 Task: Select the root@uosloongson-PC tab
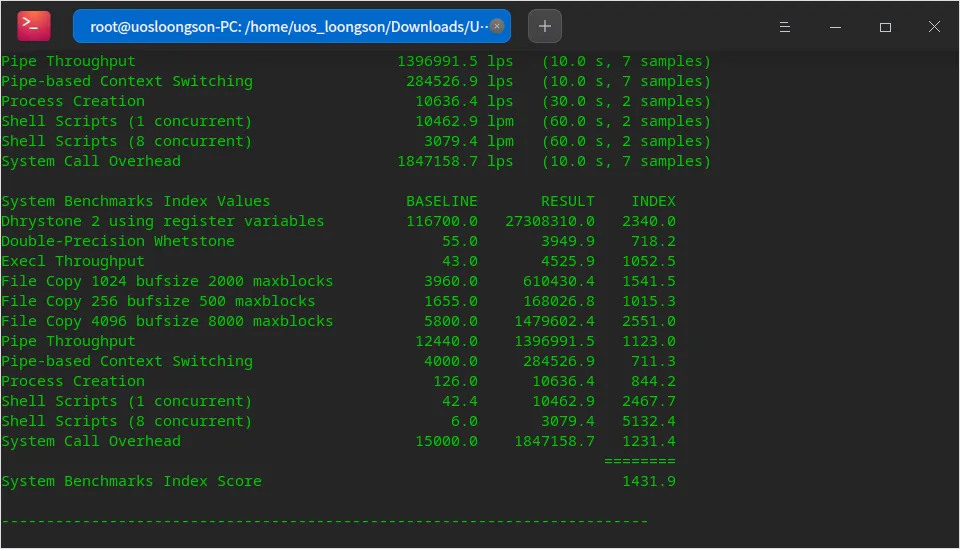[292, 27]
